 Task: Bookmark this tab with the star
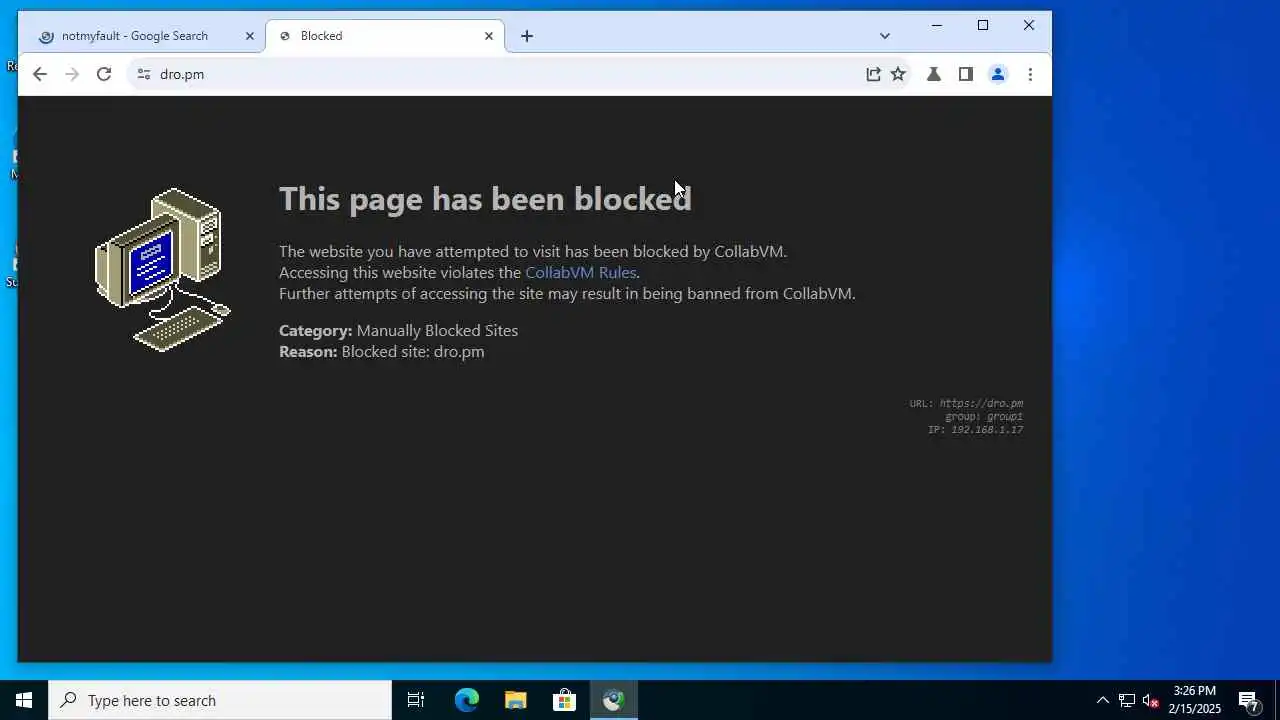pos(898,74)
